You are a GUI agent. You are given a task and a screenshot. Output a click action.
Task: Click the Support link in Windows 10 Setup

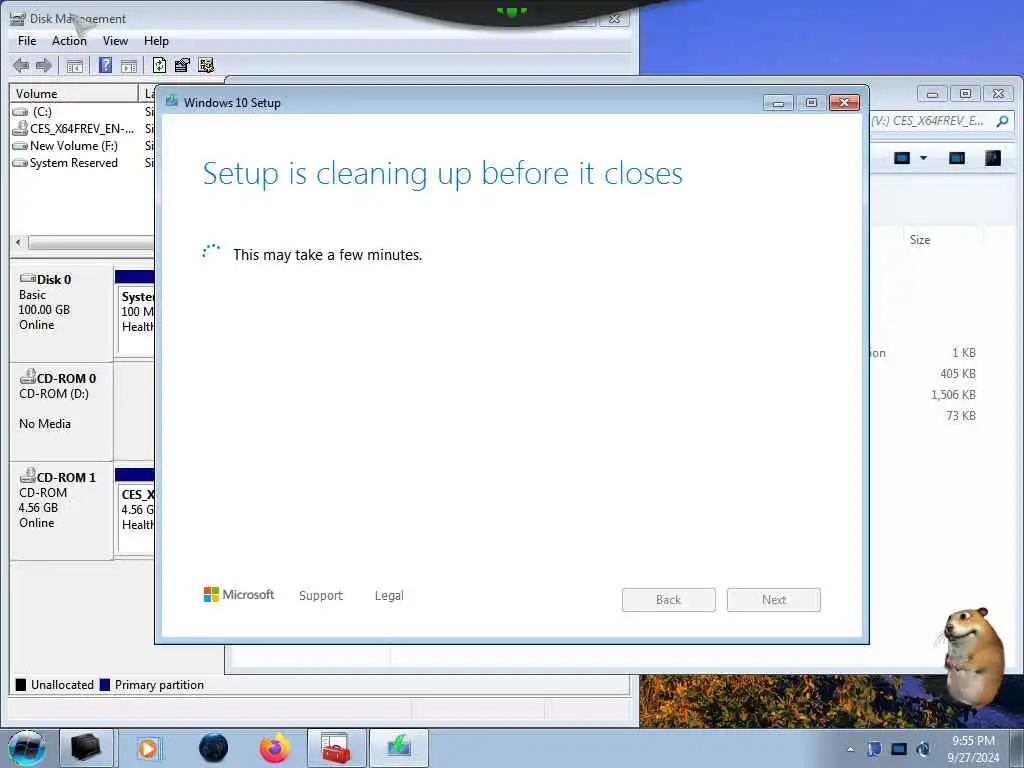pos(321,596)
